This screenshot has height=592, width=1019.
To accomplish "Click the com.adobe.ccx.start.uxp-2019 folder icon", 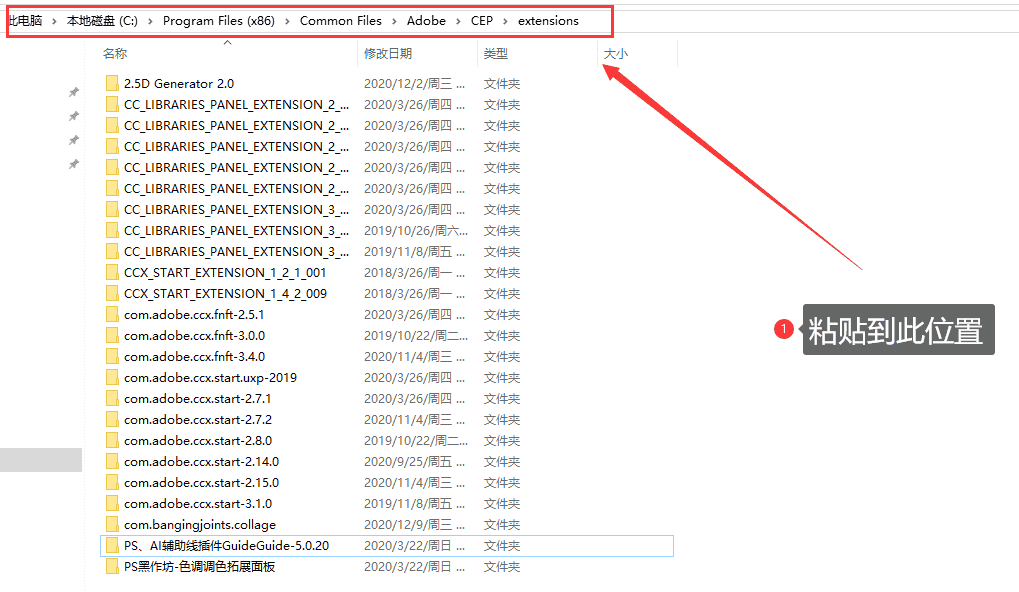I will 112,378.
